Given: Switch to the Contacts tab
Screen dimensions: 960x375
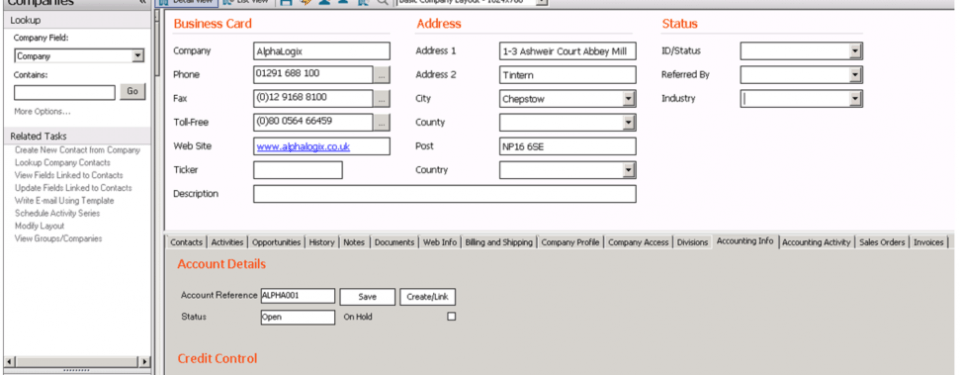Looking at the screenshot, I should 186,243.
